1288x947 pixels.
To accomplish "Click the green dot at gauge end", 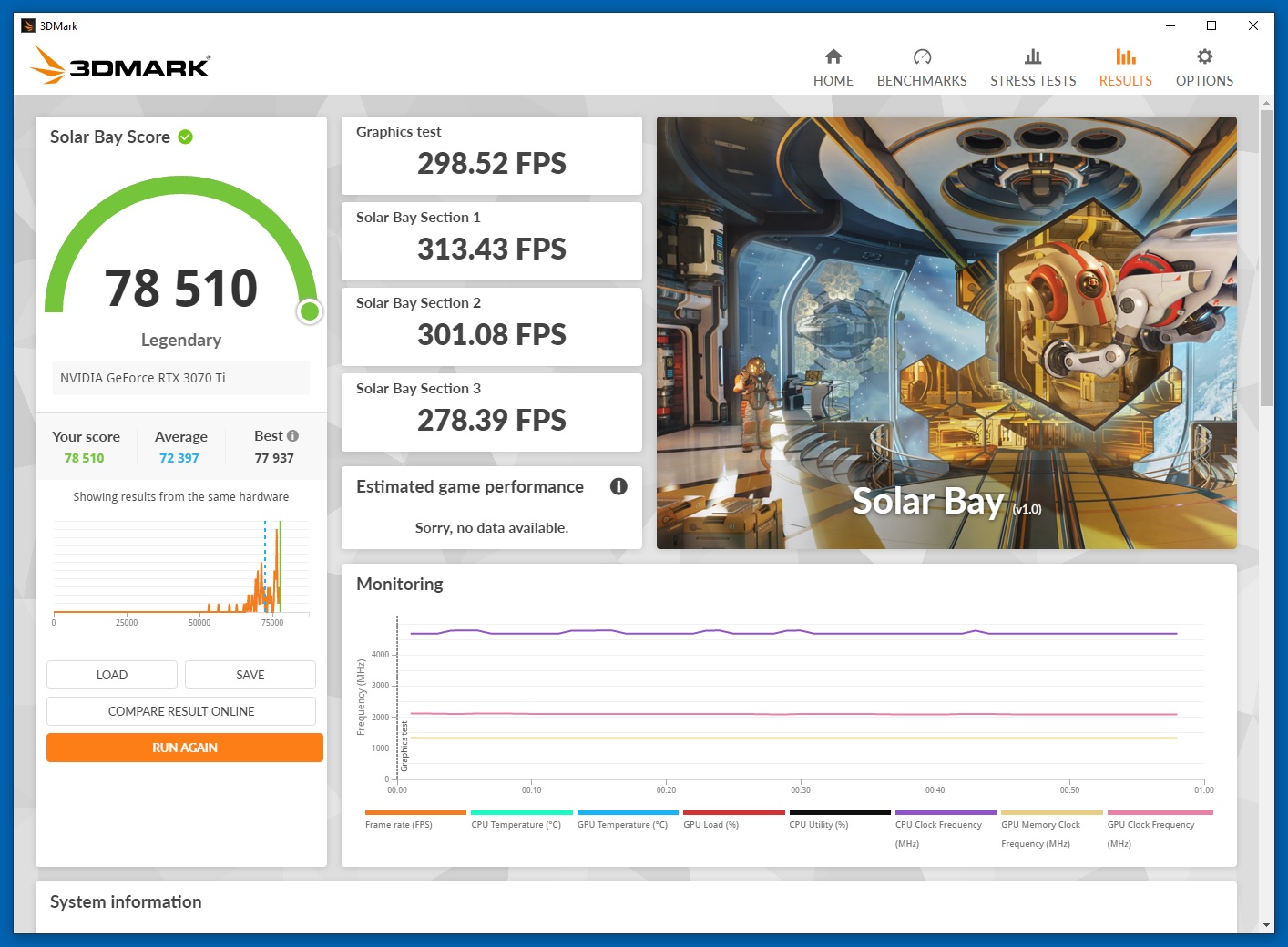I will tap(310, 311).
